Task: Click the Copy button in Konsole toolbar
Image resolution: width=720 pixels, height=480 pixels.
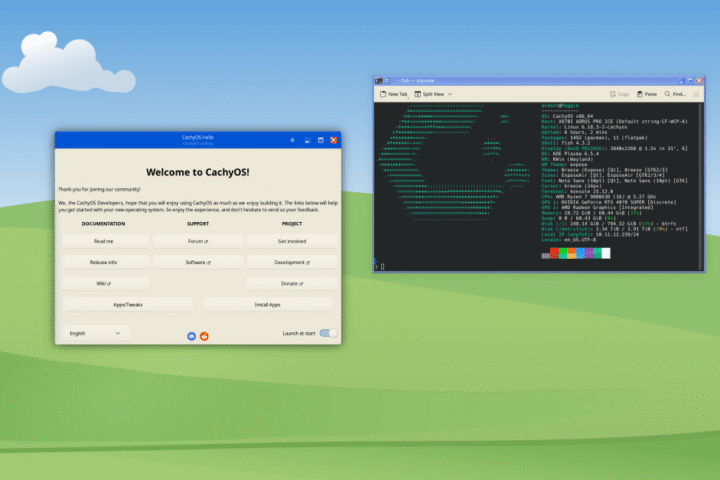Action: [x=619, y=94]
